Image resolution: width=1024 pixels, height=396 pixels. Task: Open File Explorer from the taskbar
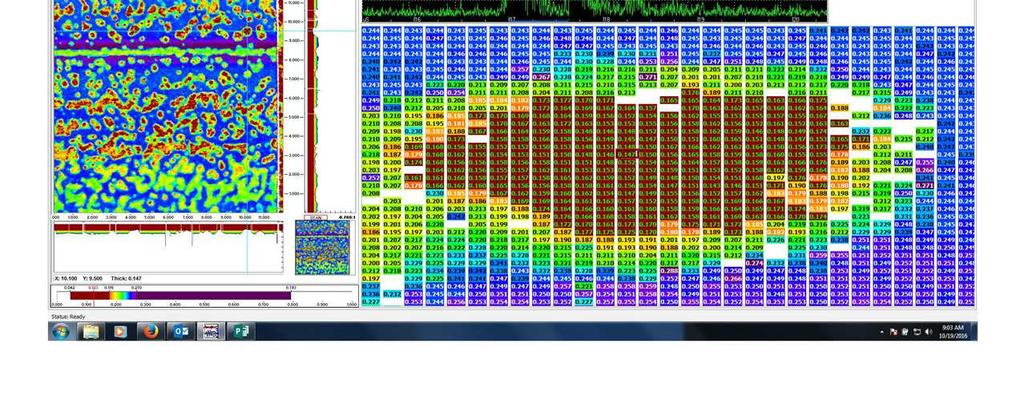[91, 331]
